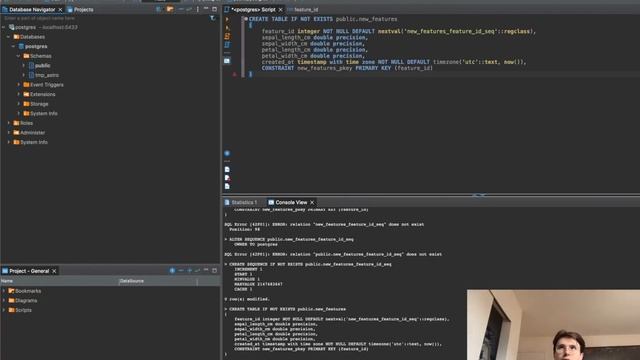This screenshot has height=360, width=640.
Task: Select the Bookmarks folder in Project panel
Action: click(x=28, y=291)
